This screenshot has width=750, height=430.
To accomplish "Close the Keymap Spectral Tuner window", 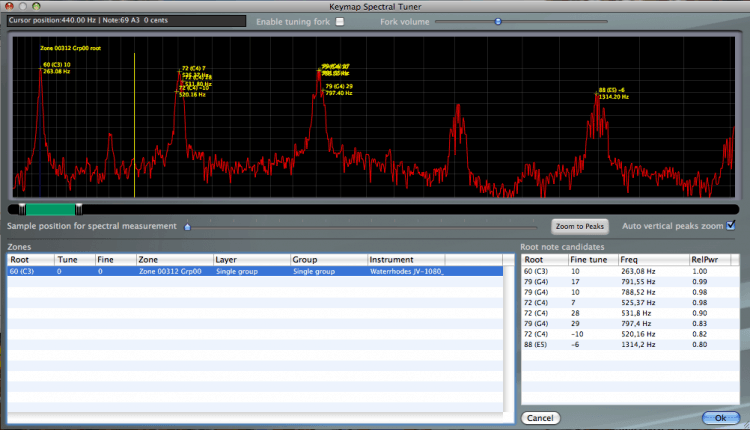I will [9, 6].
